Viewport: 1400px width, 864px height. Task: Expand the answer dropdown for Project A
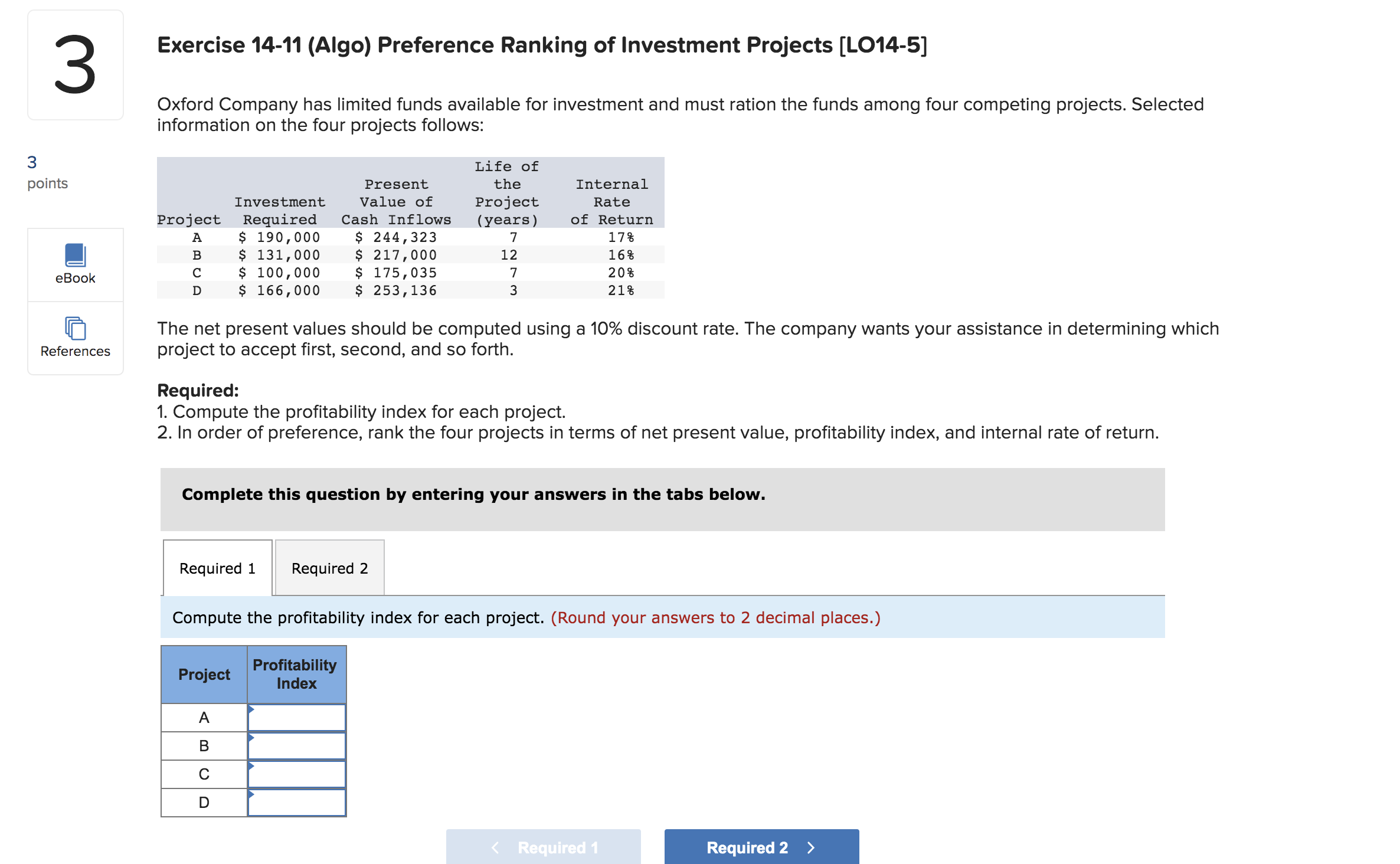[x=251, y=709]
